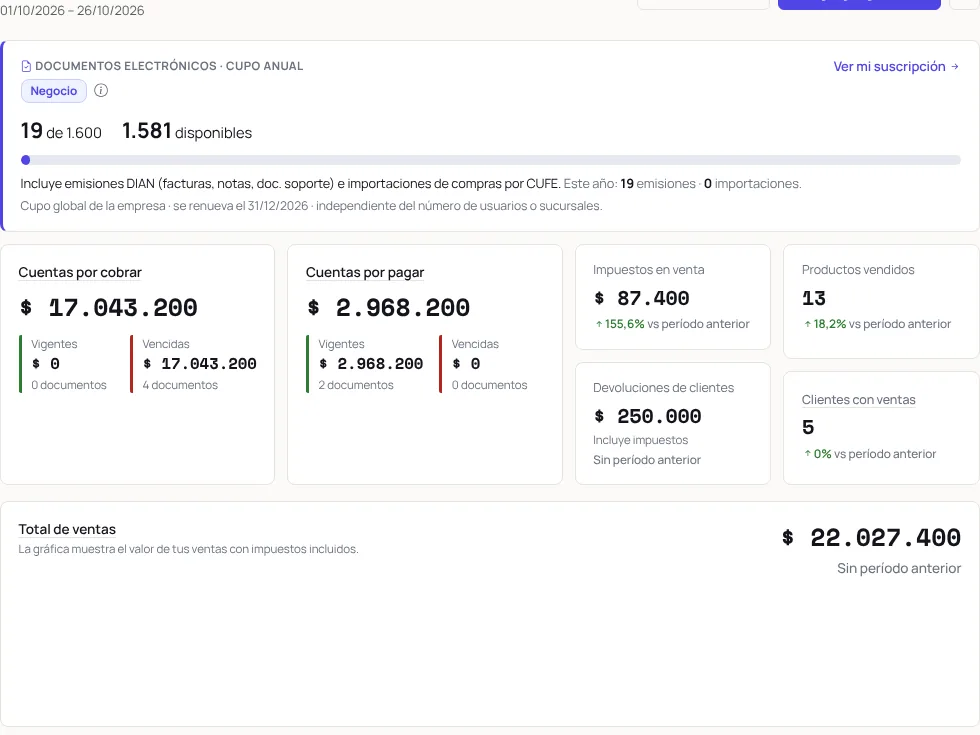Click the $ 22.027.400 total sales value

coord(871,538)
